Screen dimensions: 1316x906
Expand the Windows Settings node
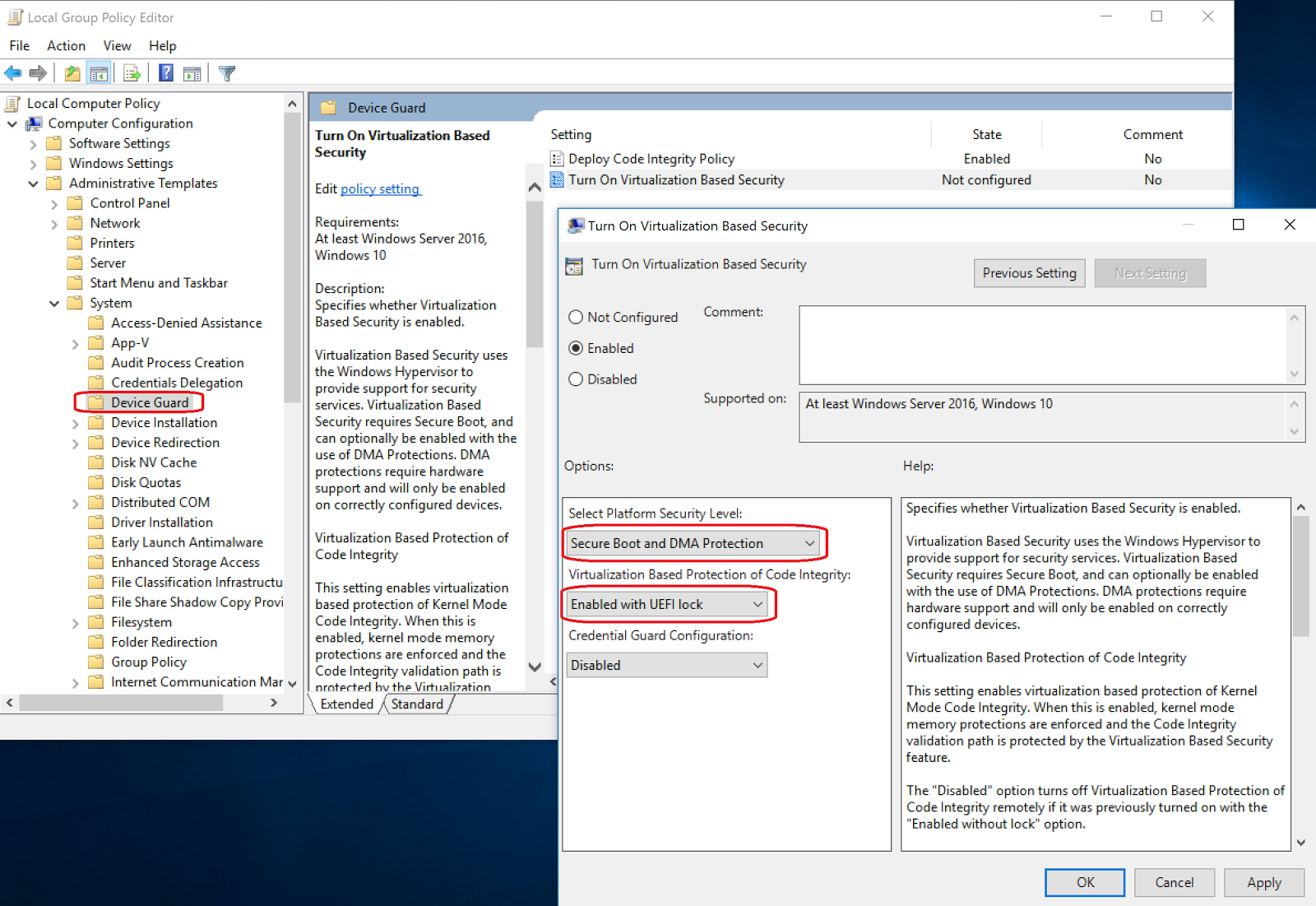(33, 164)
